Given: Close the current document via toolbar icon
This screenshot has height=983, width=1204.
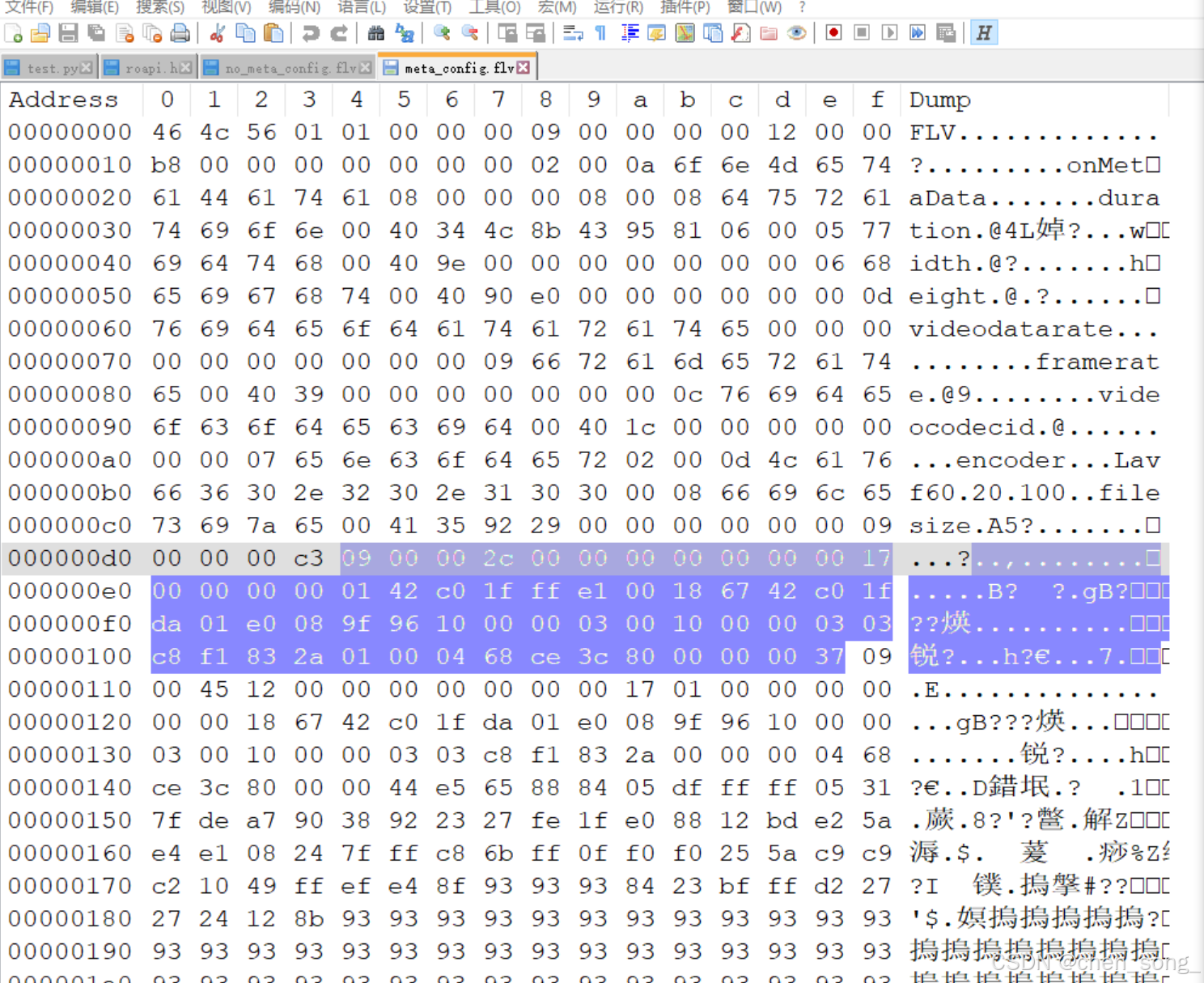Looking at the screenshot, I should pos(125,33).
